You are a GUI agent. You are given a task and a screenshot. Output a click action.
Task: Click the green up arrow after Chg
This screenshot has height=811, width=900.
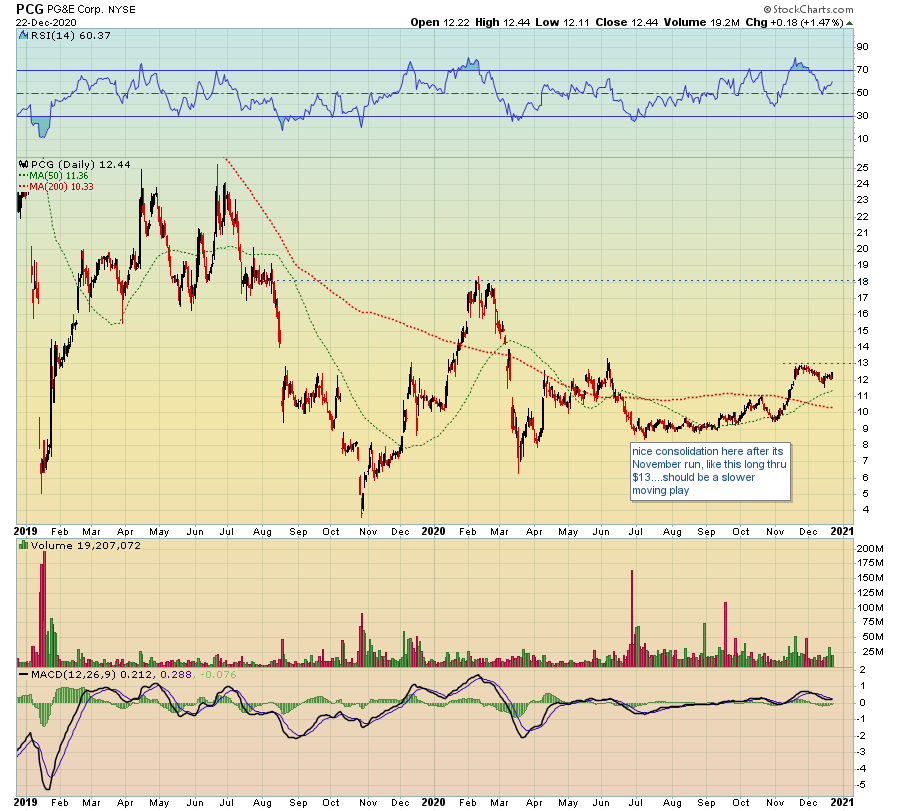(x=849, y=23)
